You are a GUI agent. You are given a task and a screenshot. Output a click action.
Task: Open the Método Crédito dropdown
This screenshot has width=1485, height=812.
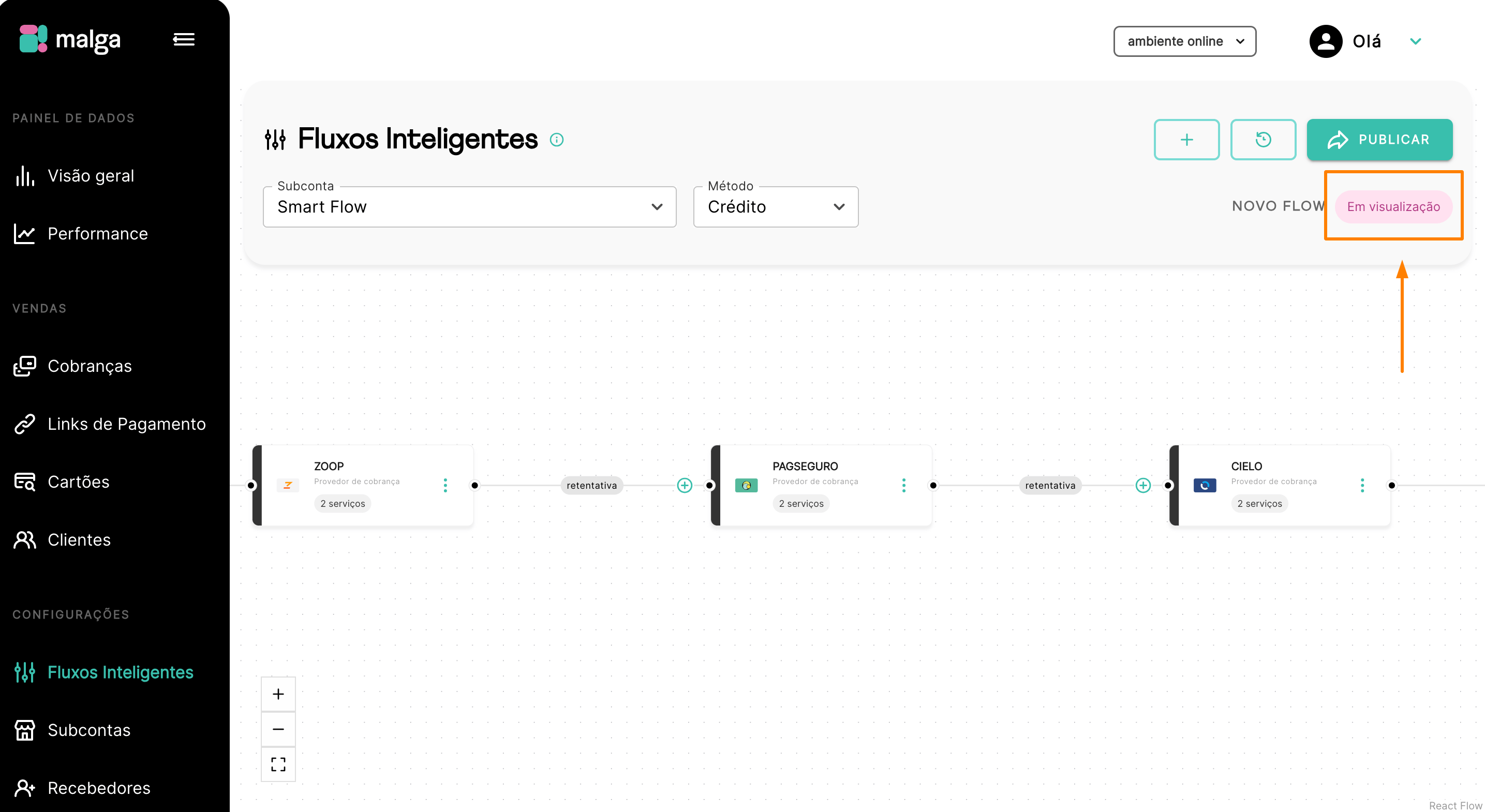point(776,206)
